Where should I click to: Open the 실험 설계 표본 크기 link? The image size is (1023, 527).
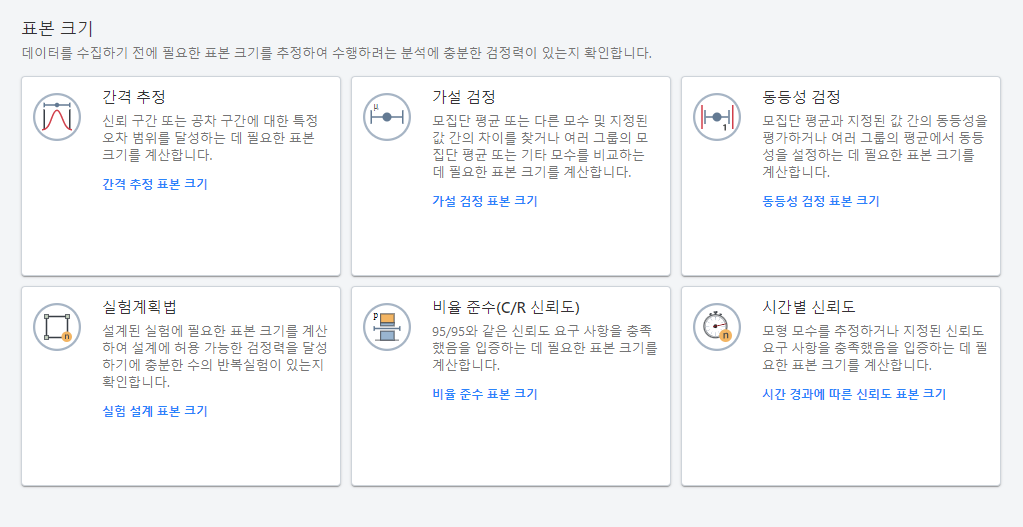155,411
